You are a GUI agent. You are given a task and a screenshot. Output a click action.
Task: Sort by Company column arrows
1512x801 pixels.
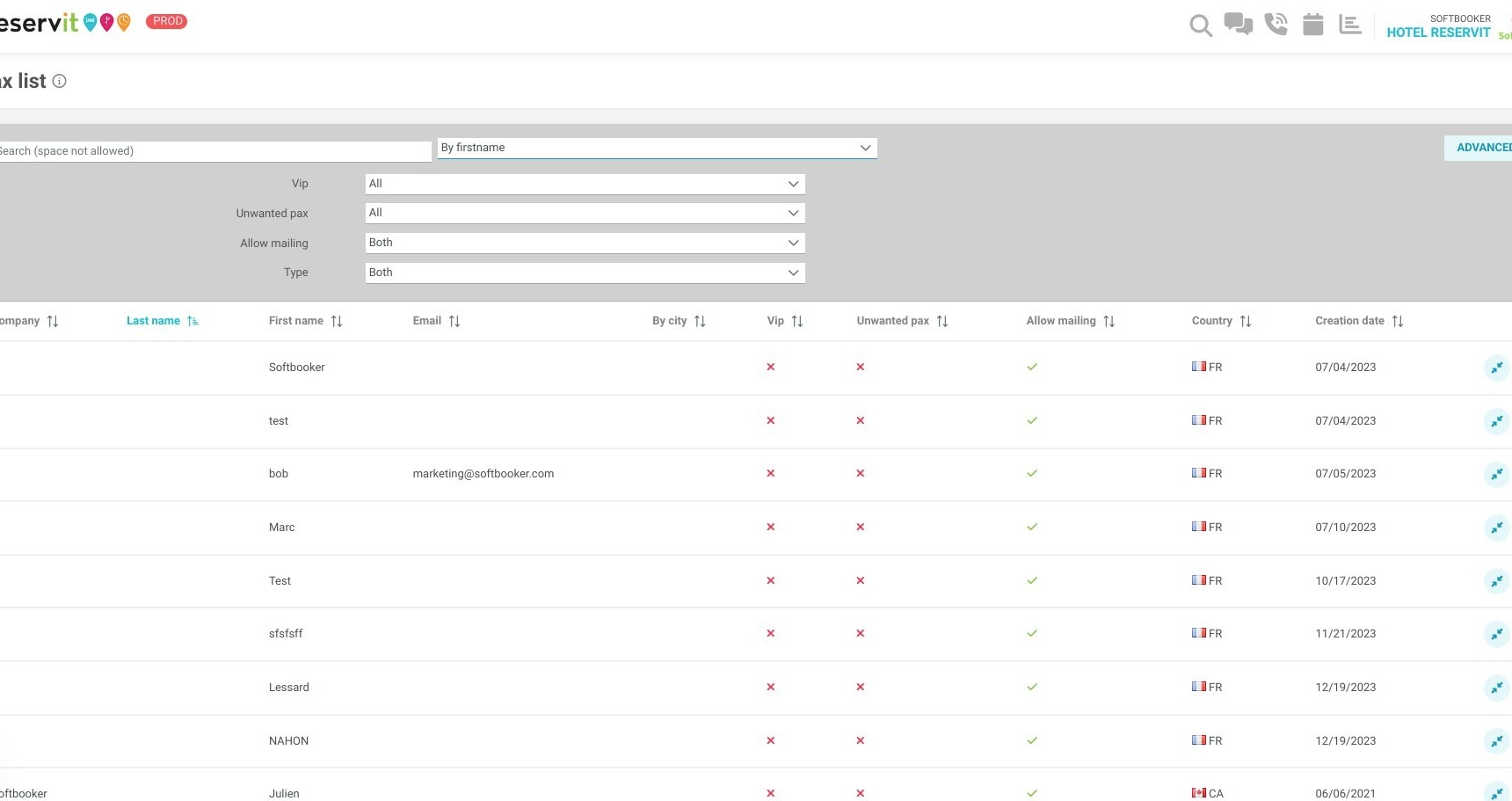tap(53, 321)
